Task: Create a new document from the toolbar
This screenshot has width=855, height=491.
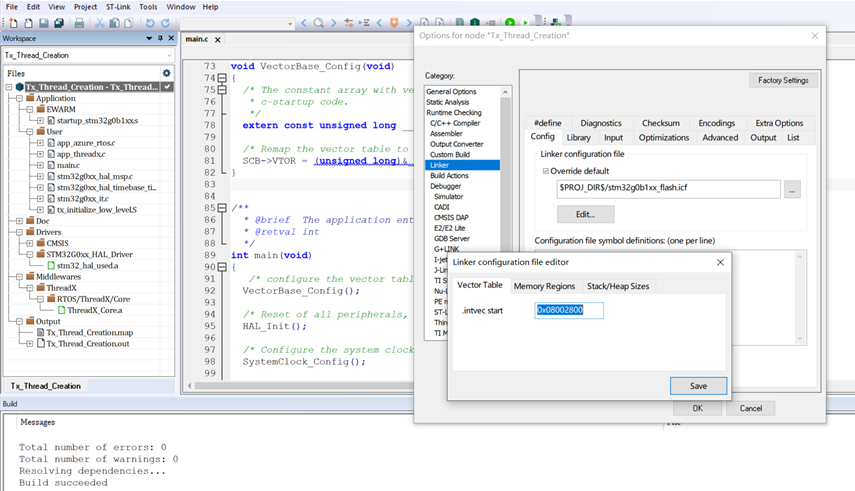Action: coord(13,23)
